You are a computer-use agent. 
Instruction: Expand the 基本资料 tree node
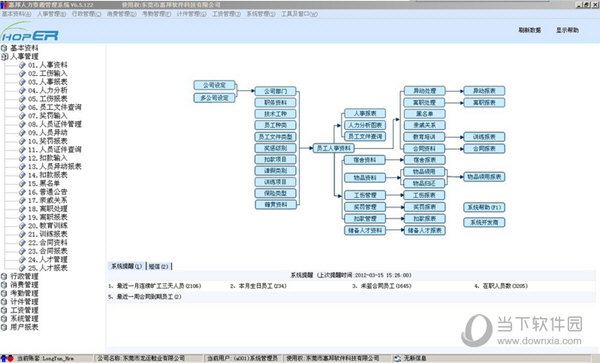coord(4,48)
